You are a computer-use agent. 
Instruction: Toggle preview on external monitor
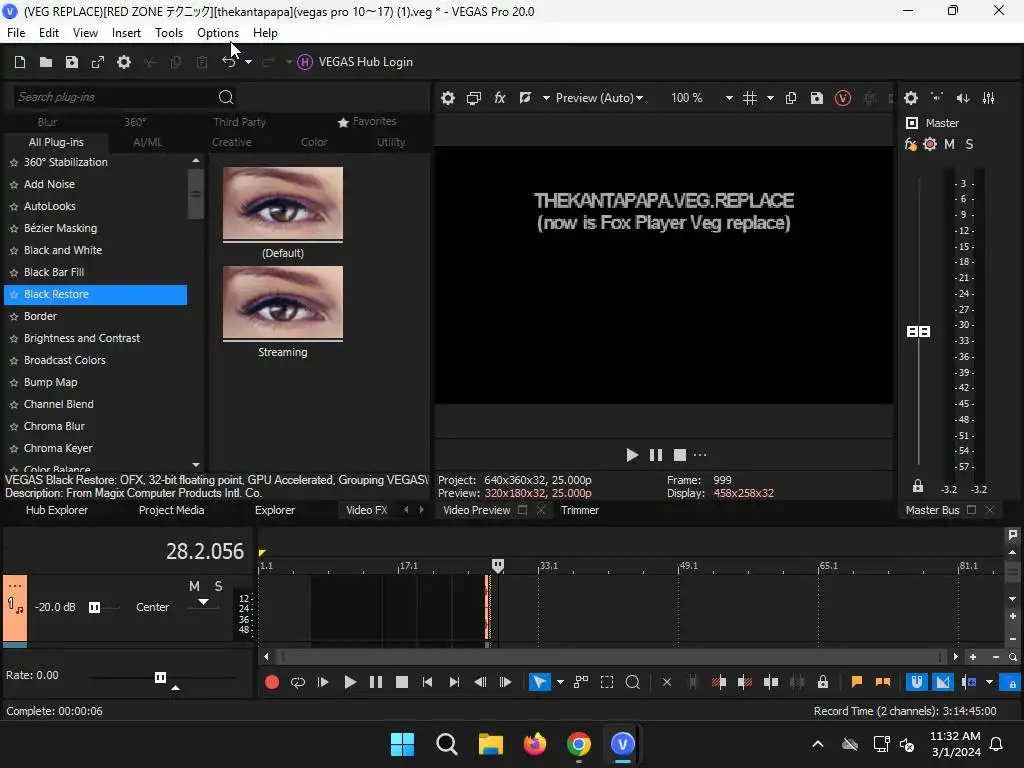pyautogui.click(x=473, y=98)
